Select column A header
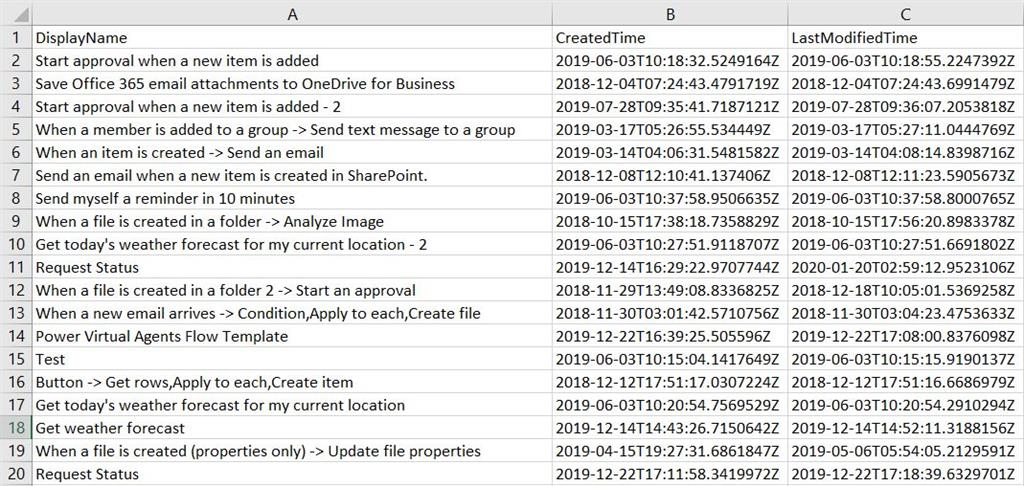The height and width of the screenshot is (486, 1024). pos(292,14)
